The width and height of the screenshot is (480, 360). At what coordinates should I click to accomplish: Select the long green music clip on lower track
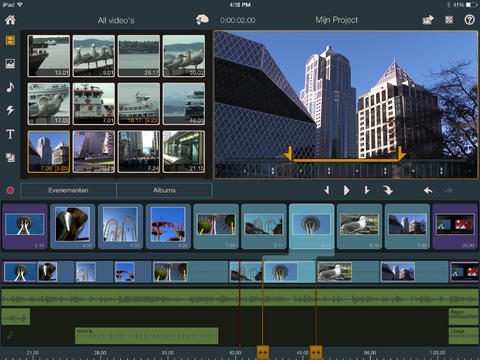point(147,336)
